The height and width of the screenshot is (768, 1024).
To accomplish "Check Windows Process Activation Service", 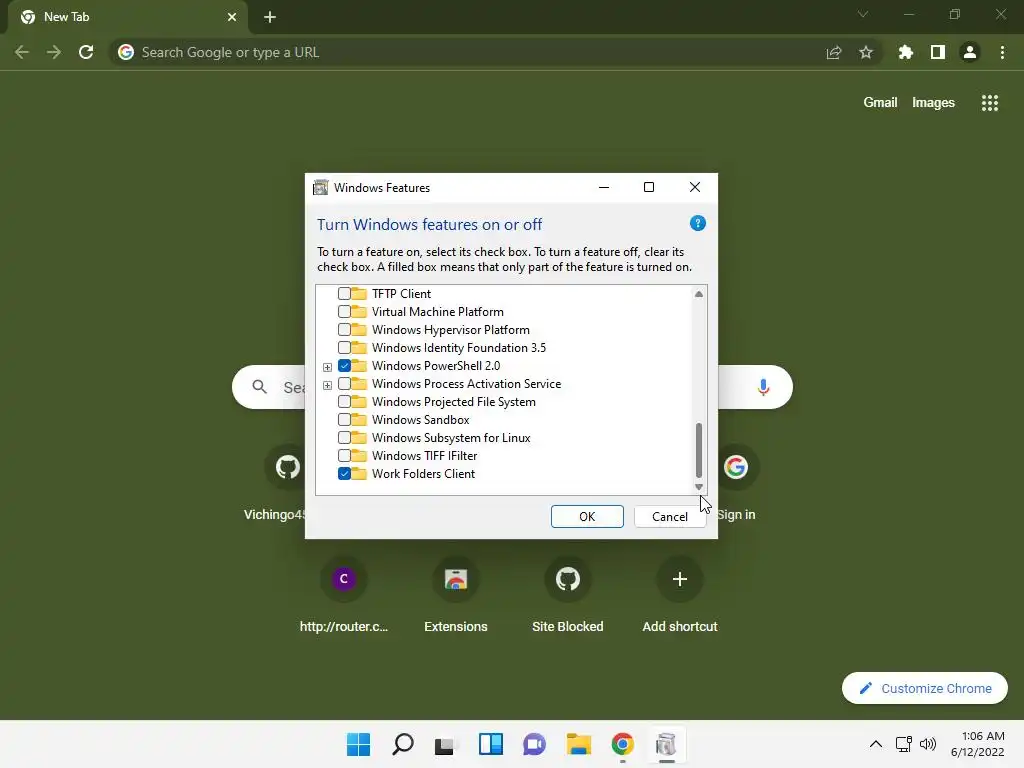I will click(x=344, y=384).
